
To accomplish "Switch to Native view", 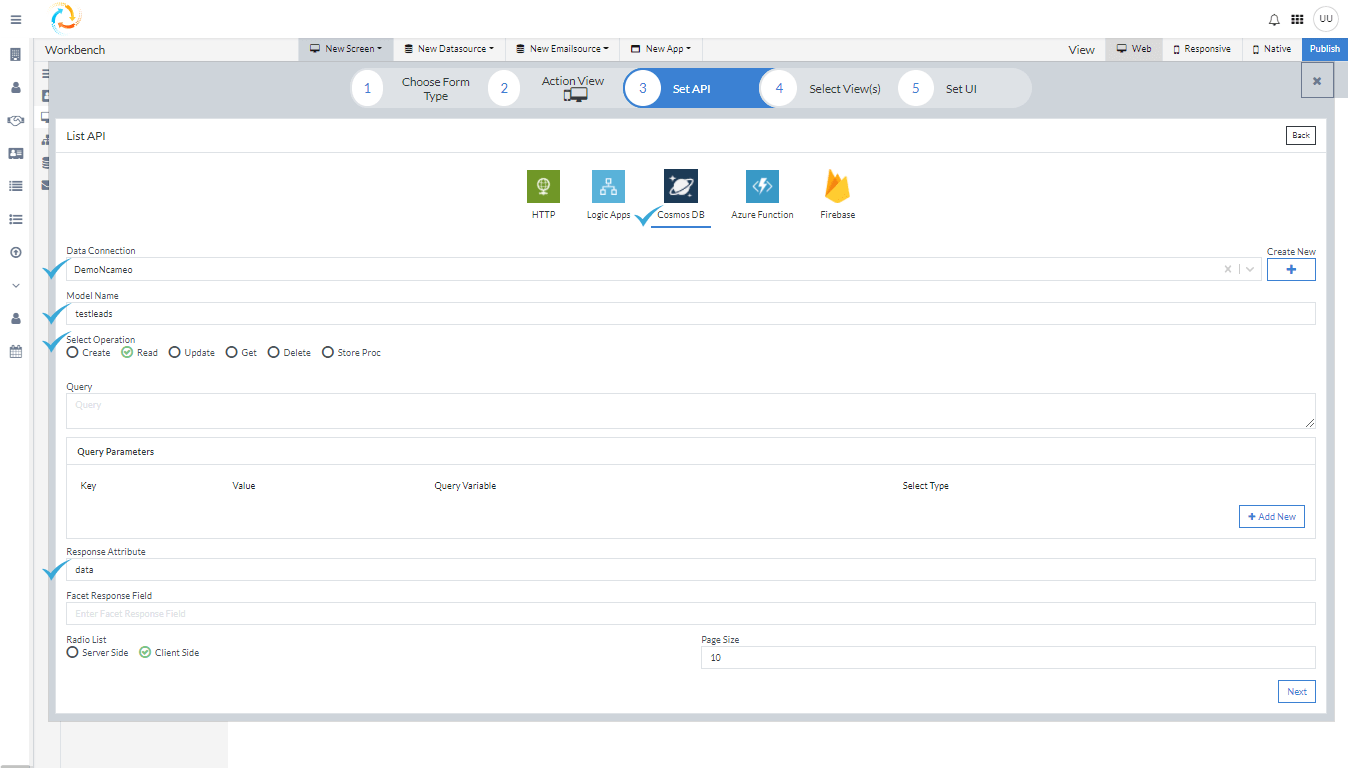I will click(x=1272, y=49).
